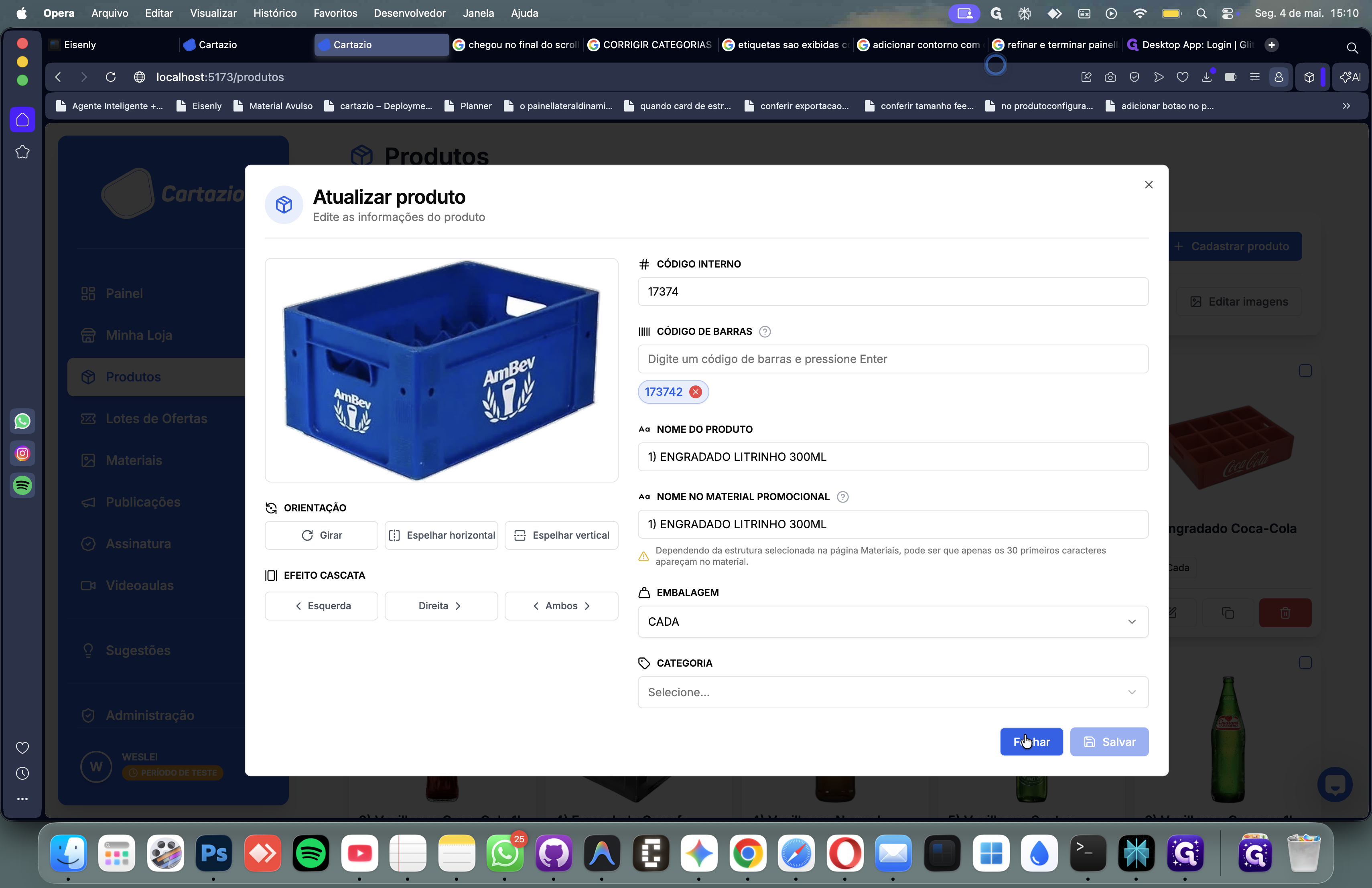This screenshot has width=1372, height=888.
Task: Open Material Avulso bookmark
Action: [x=273, y=106]
